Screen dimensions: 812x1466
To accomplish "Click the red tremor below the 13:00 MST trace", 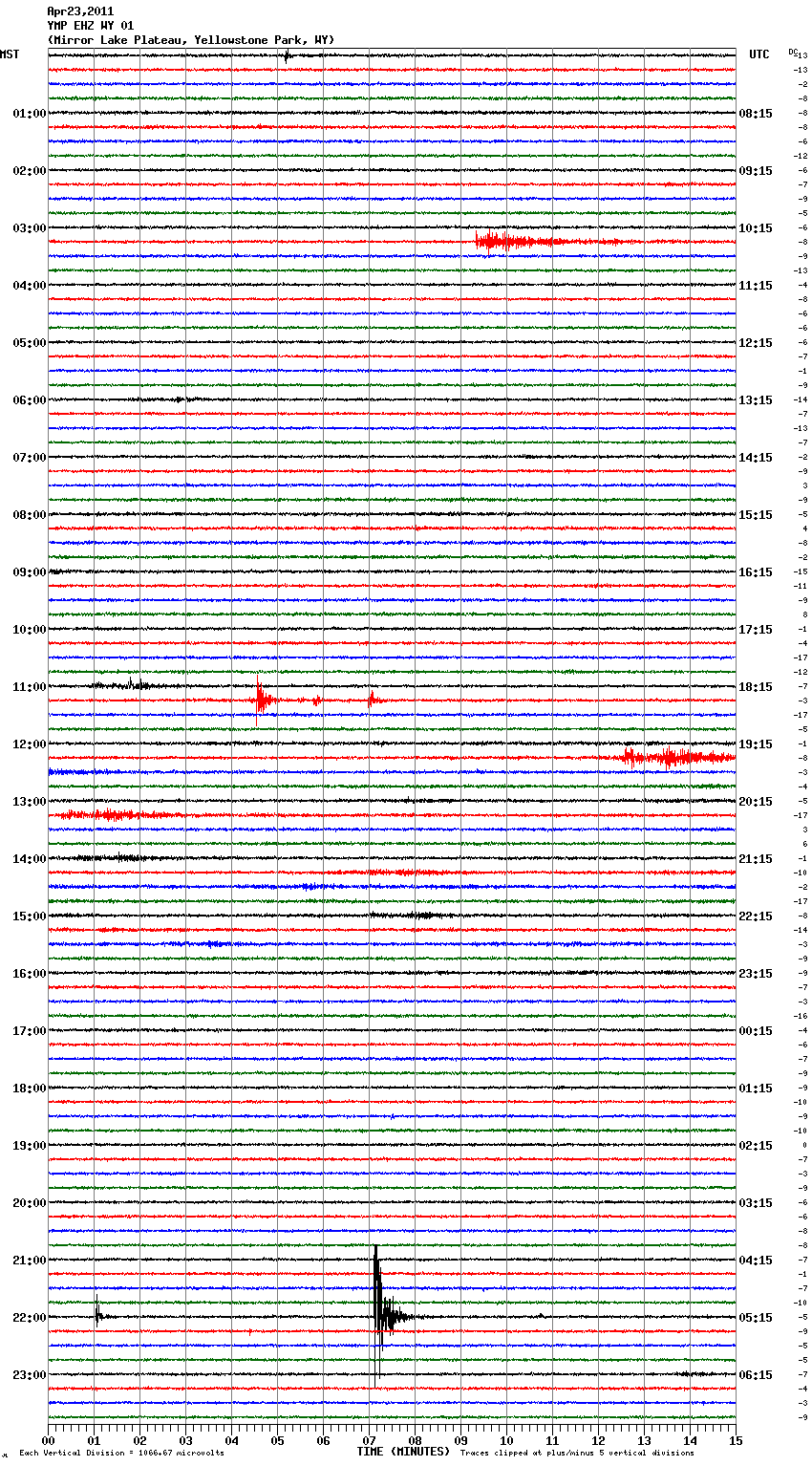I will pyautogui.click(x=115, y=815).
